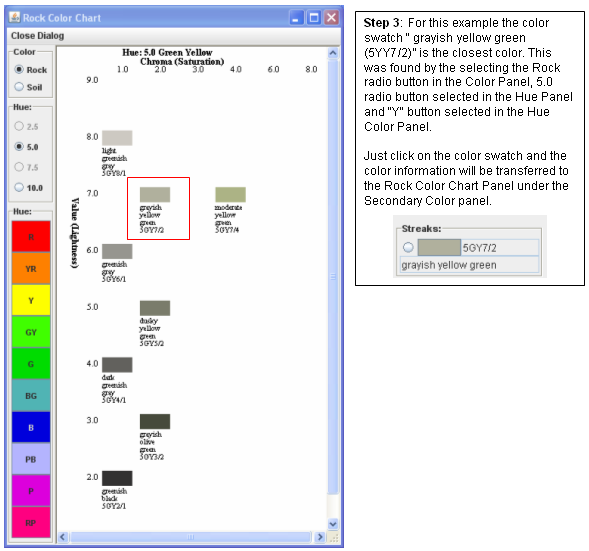Select the GY green-yellow hue button
Image resolution: width=589 pixels, height=551 pixels.
coord(31,332)
